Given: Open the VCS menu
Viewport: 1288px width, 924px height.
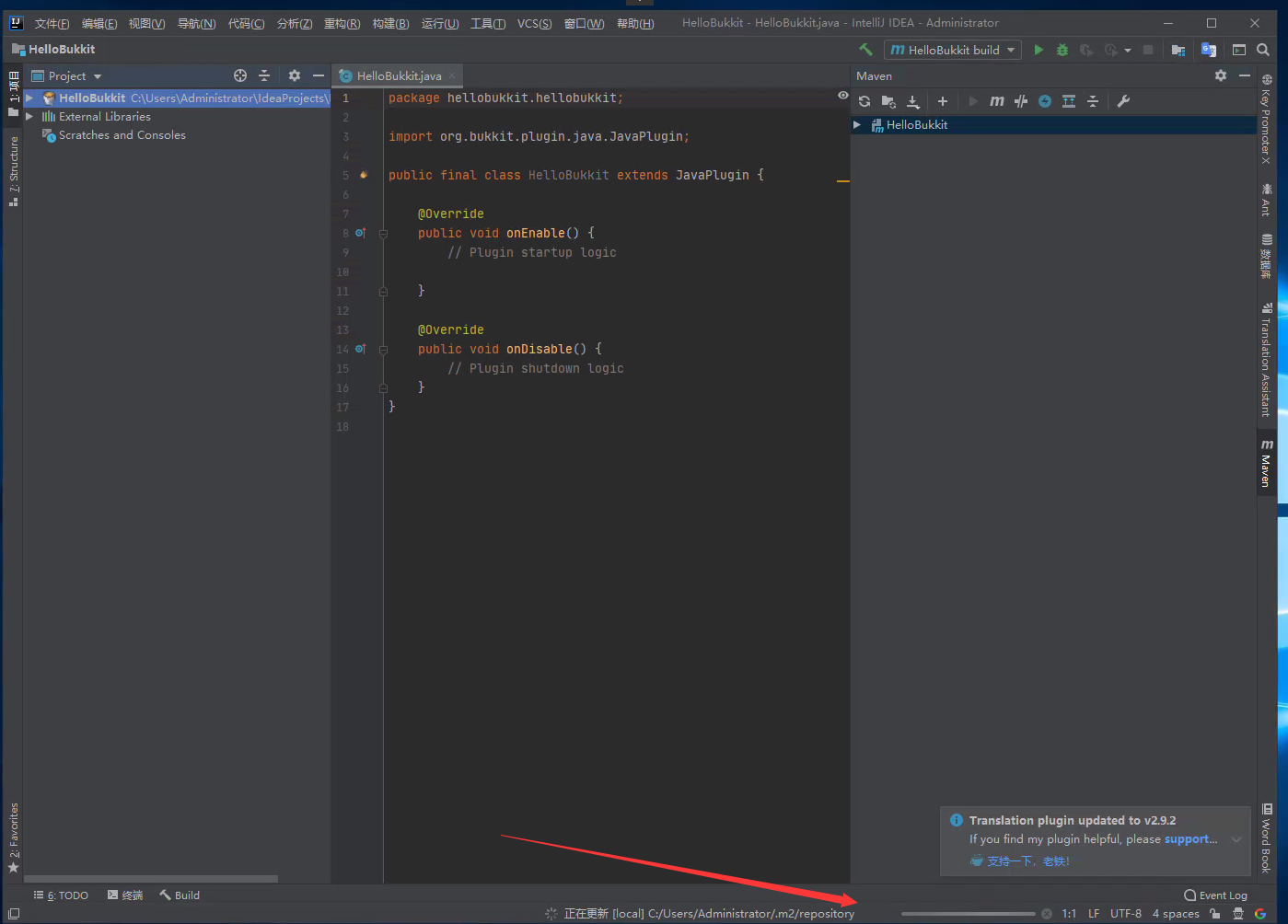Looking at the screenshot, I should [x=534, y=23].
